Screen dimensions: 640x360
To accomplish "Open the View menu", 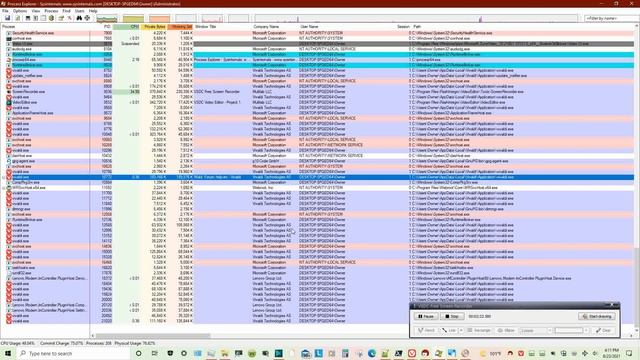I will [x=36, y=11].
